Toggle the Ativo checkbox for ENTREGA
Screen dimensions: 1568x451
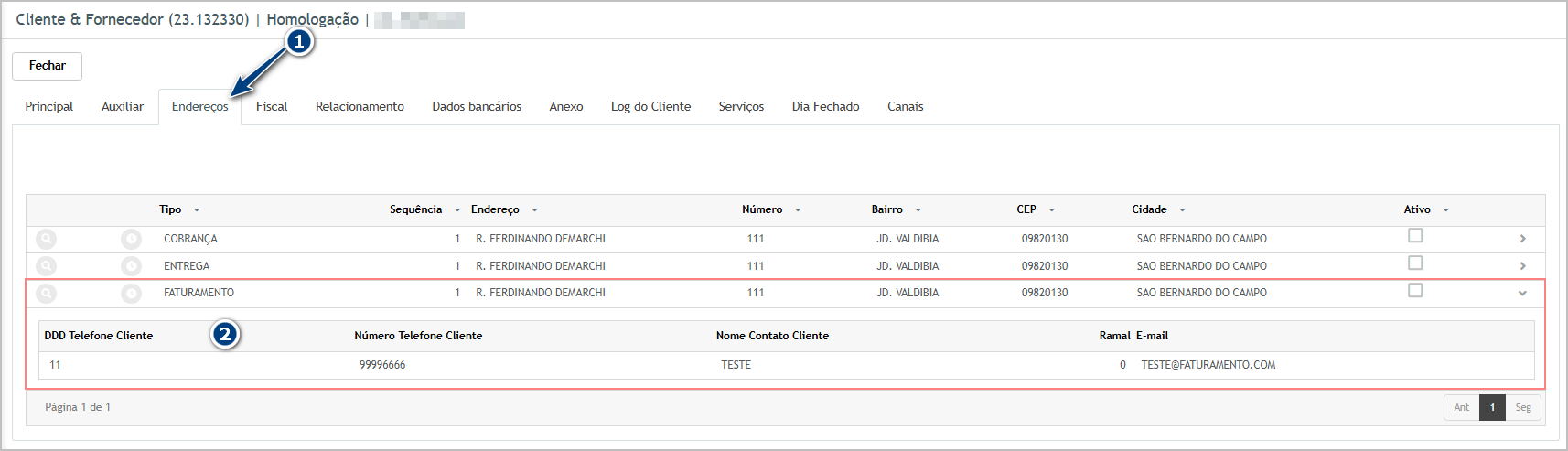click(1415, 263)
